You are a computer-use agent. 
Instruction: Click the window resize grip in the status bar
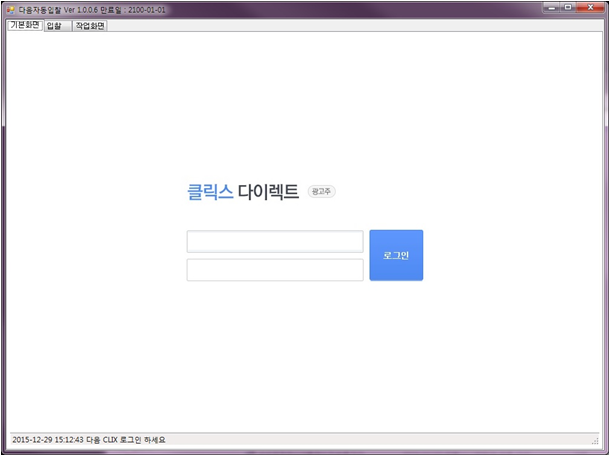(x=595, y=441)
